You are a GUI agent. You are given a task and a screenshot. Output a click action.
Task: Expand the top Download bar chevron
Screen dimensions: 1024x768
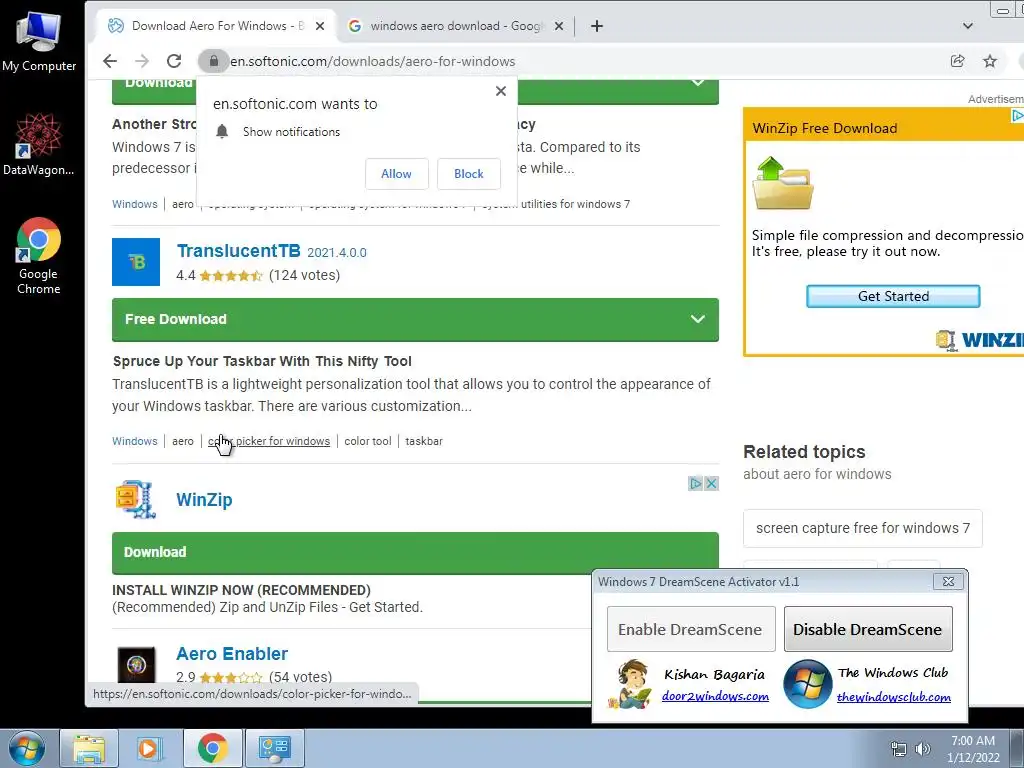tap(697, 84)
